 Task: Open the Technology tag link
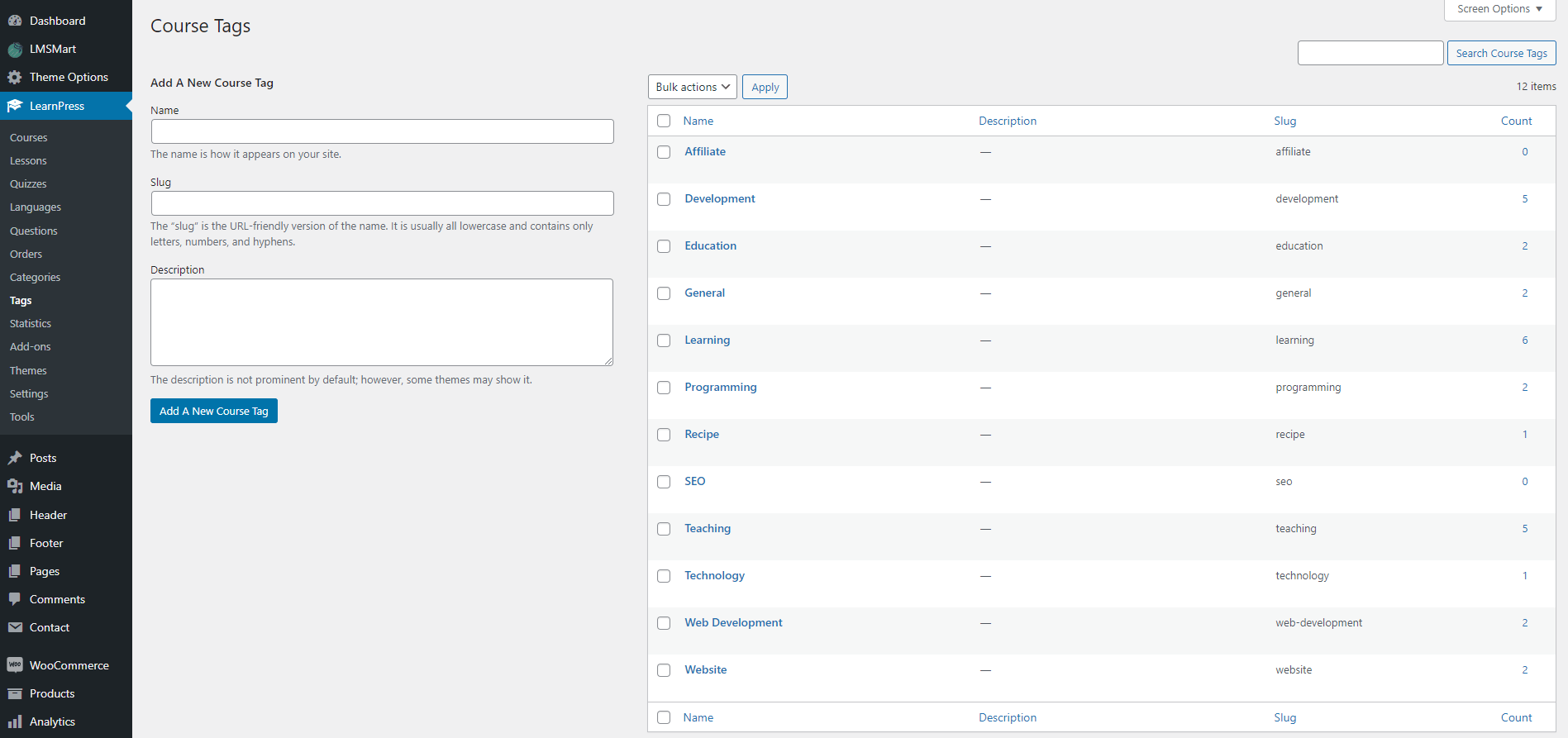coord(714,575)
